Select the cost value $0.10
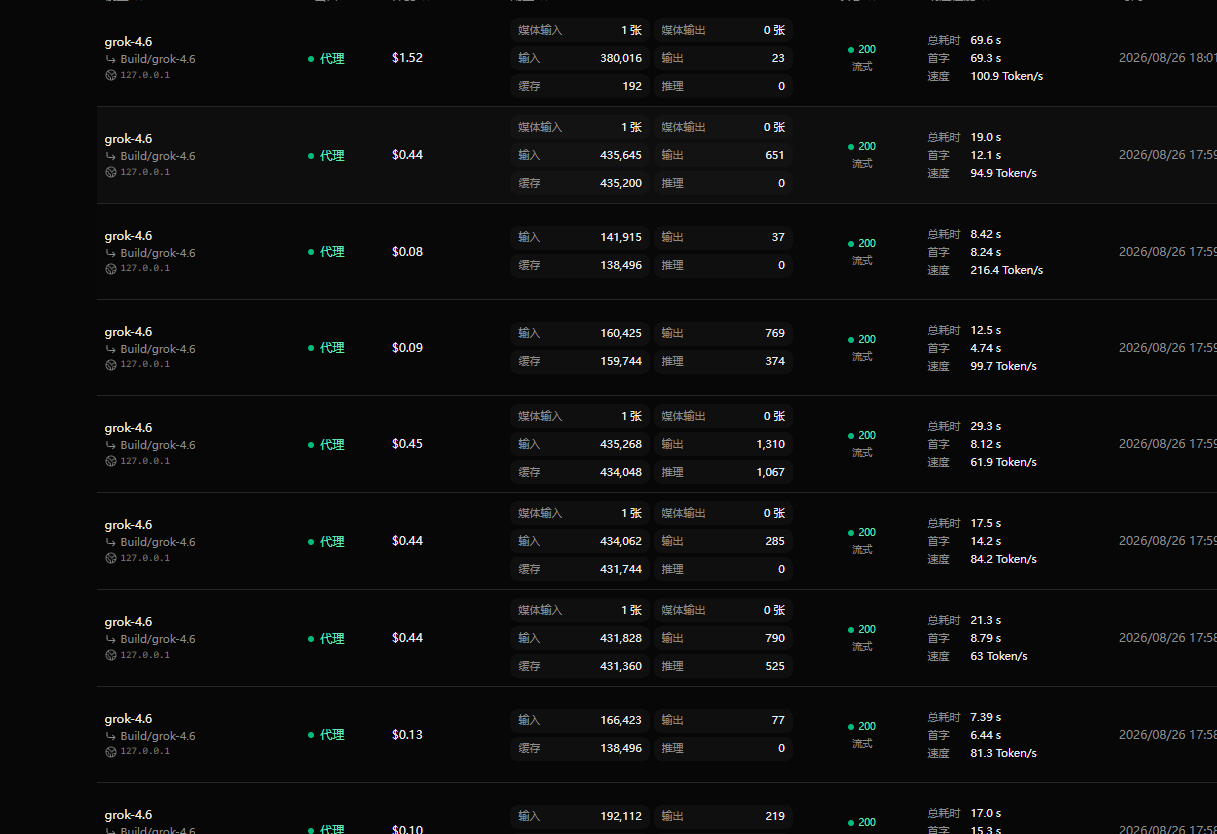This screenshot has width=1217, height=834. coord(407,829)
